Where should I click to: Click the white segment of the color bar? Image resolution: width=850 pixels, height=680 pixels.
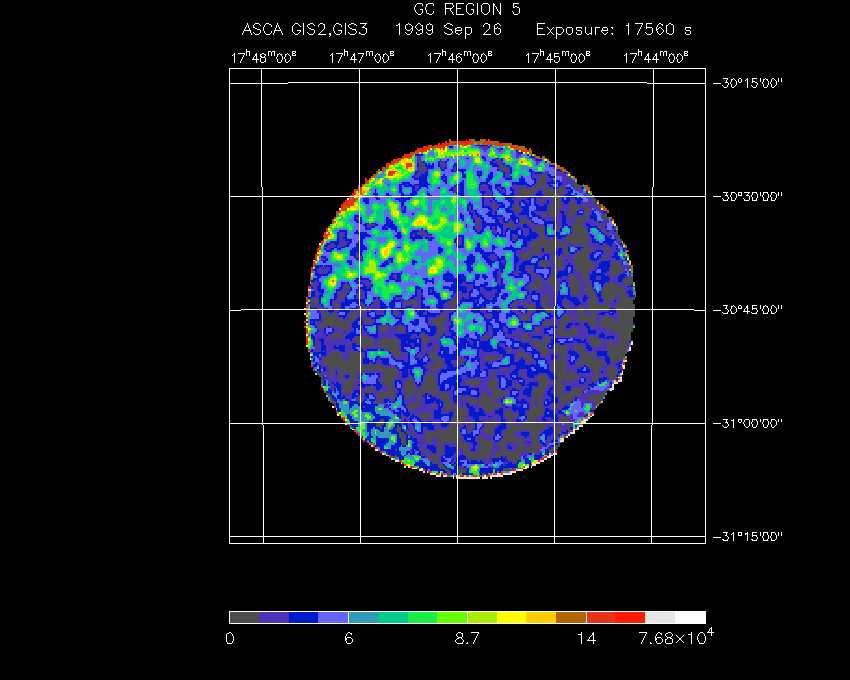pyautogui.click(x=690, y=617)
